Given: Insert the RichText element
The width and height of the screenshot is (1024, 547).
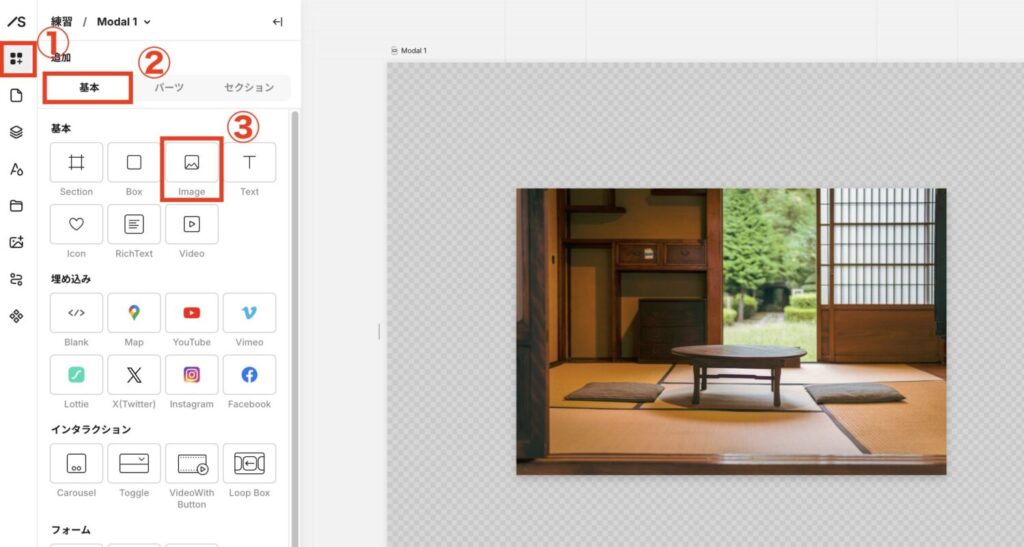Looking at the screenshot, I should (x=134, y=225).
